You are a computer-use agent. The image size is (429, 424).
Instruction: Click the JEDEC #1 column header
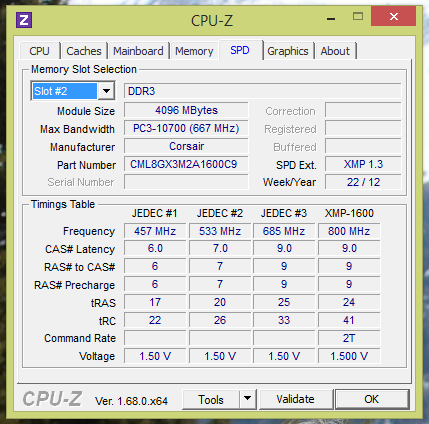[154, 213]
